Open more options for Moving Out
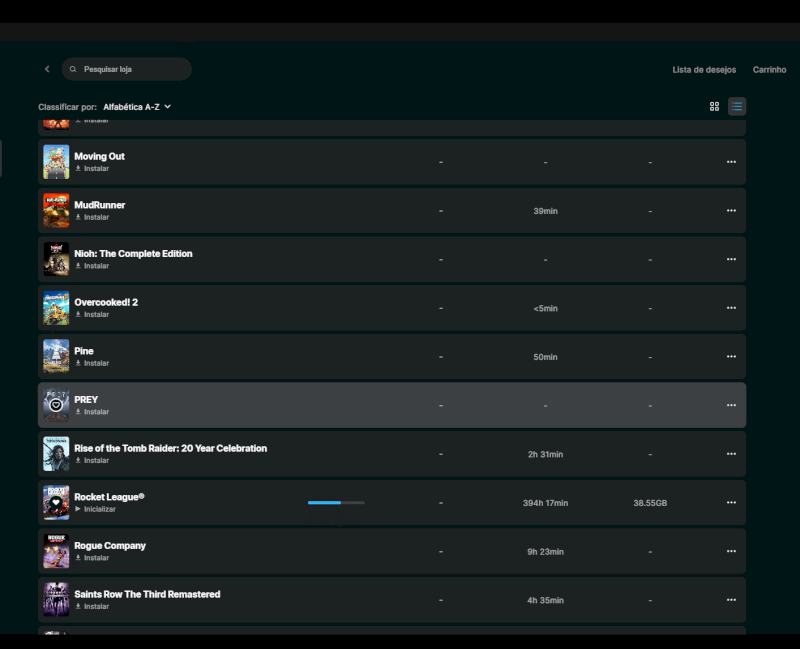The image size is (800, 649). pos(731,162)
